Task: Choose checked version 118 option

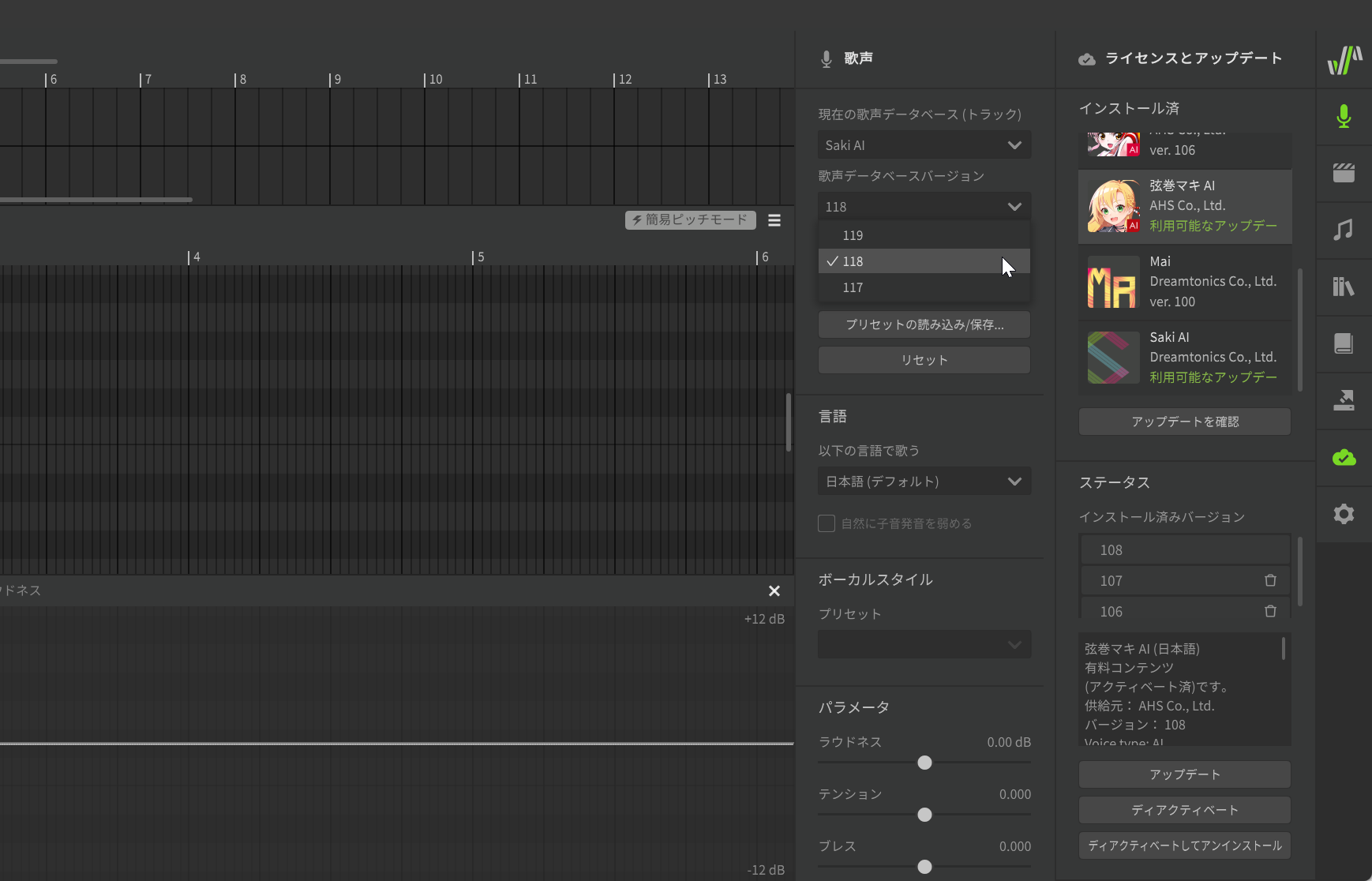Action: [924, 261]
